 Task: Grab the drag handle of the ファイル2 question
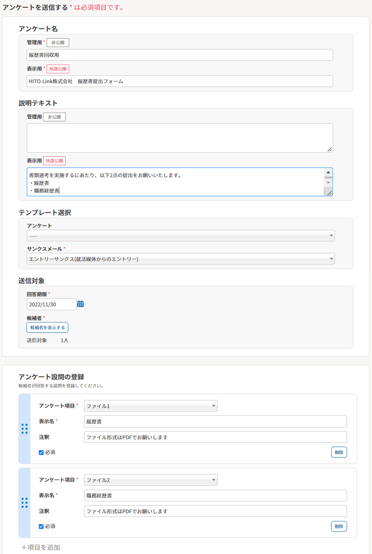click(x=24, y=502)
